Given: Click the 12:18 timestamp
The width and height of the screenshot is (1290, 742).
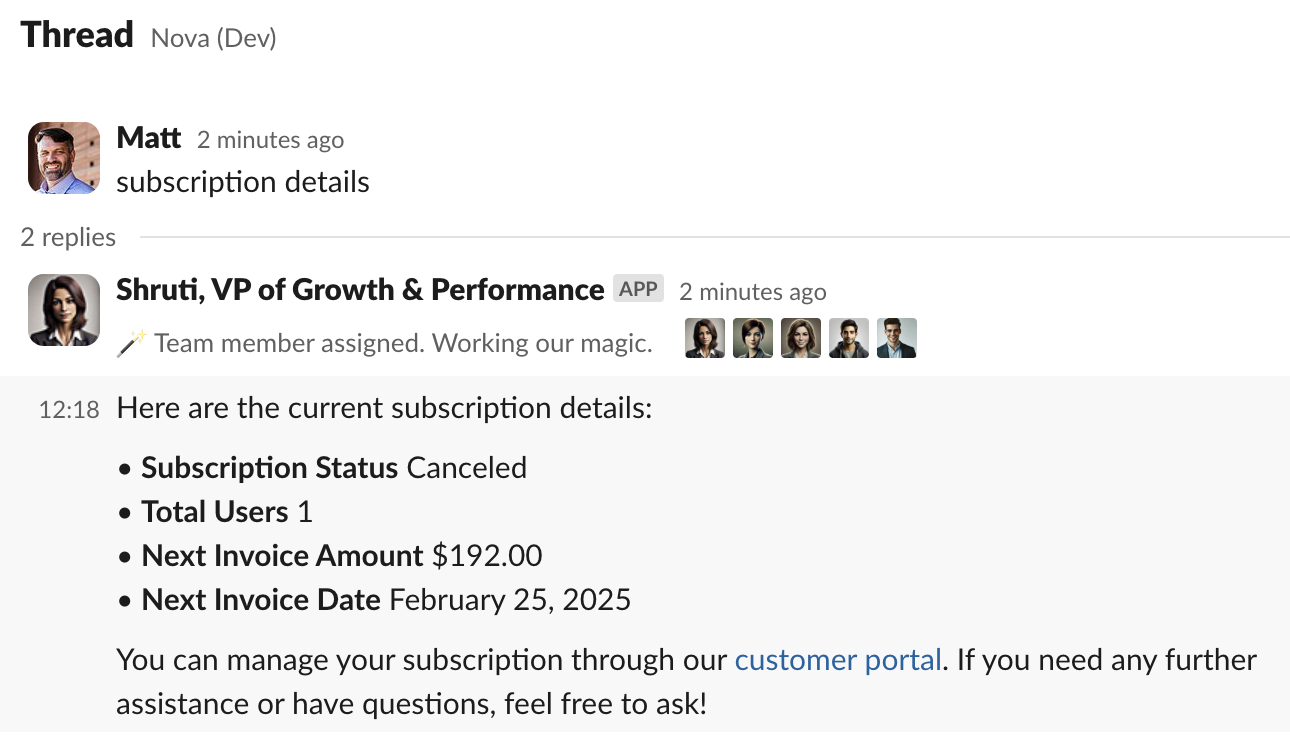Looking at the screenshot, I should tap(68, 409).
